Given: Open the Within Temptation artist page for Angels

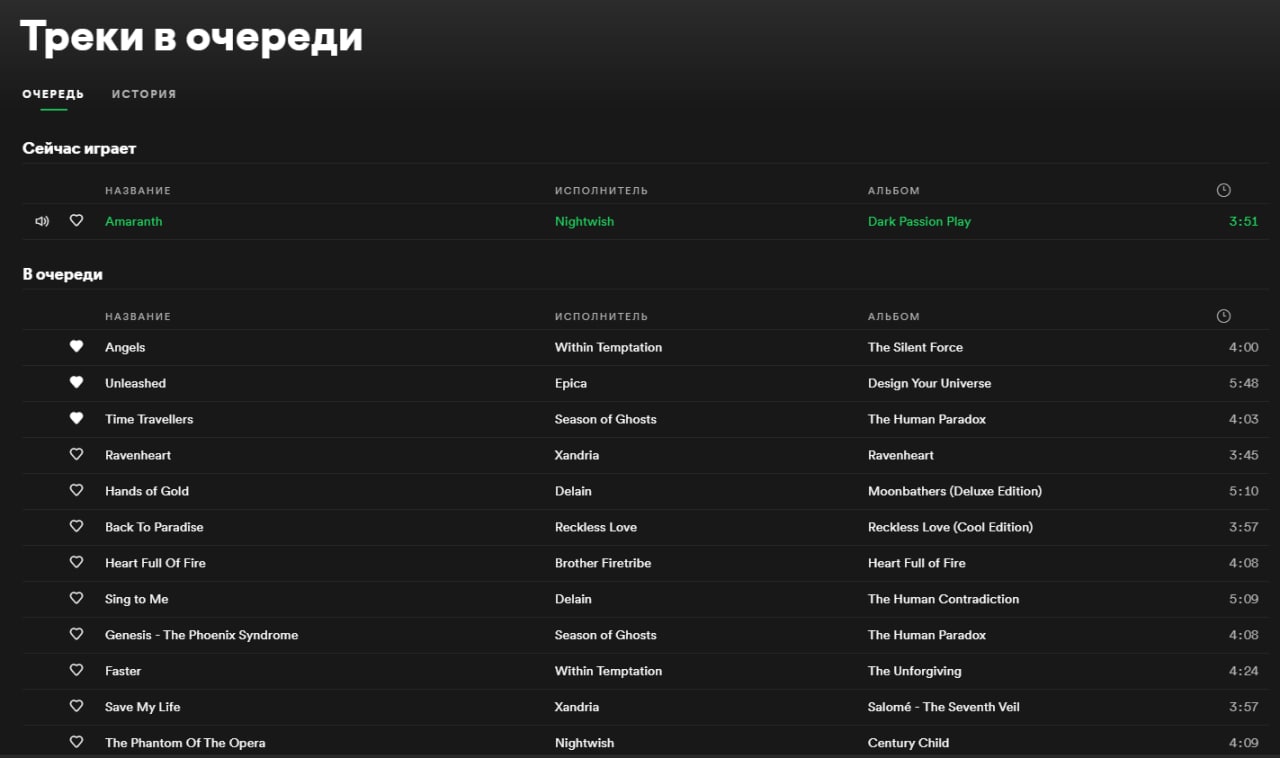Looking at the screenshot, I should coord(608,348).
